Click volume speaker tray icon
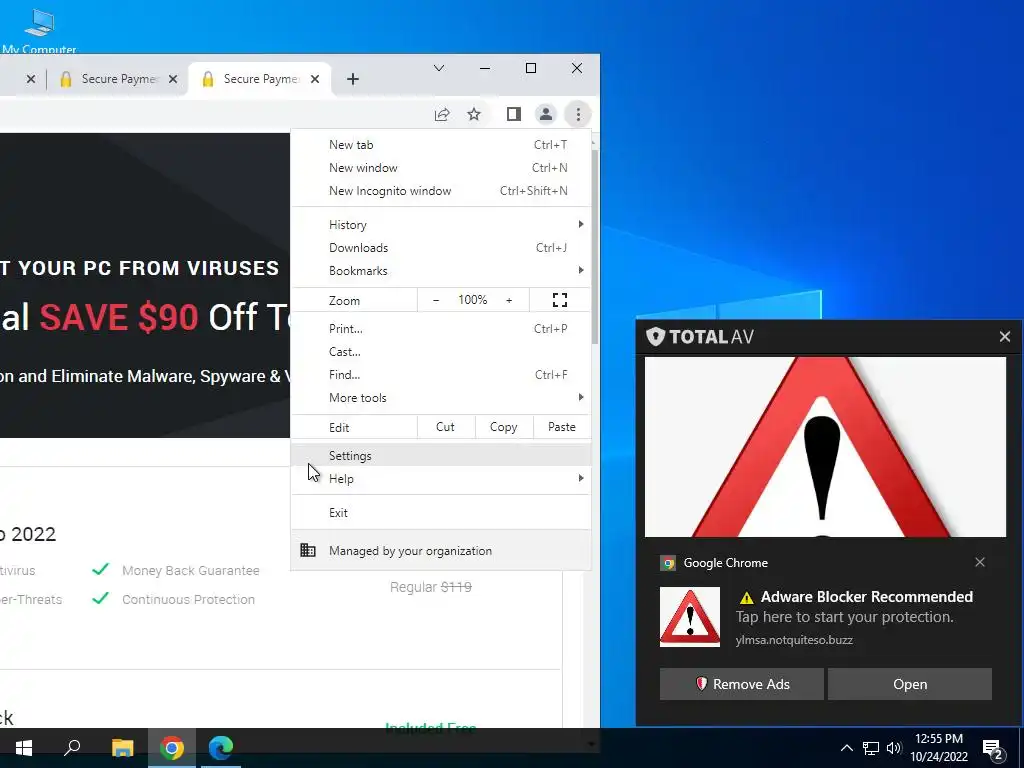The height and width of the screenshot is (768, 1024). pos(894,748)
